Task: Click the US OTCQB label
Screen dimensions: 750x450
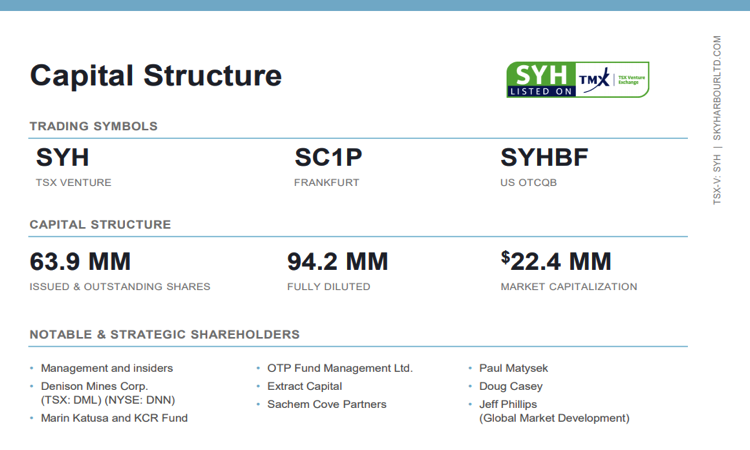Action: coord(529,183)
